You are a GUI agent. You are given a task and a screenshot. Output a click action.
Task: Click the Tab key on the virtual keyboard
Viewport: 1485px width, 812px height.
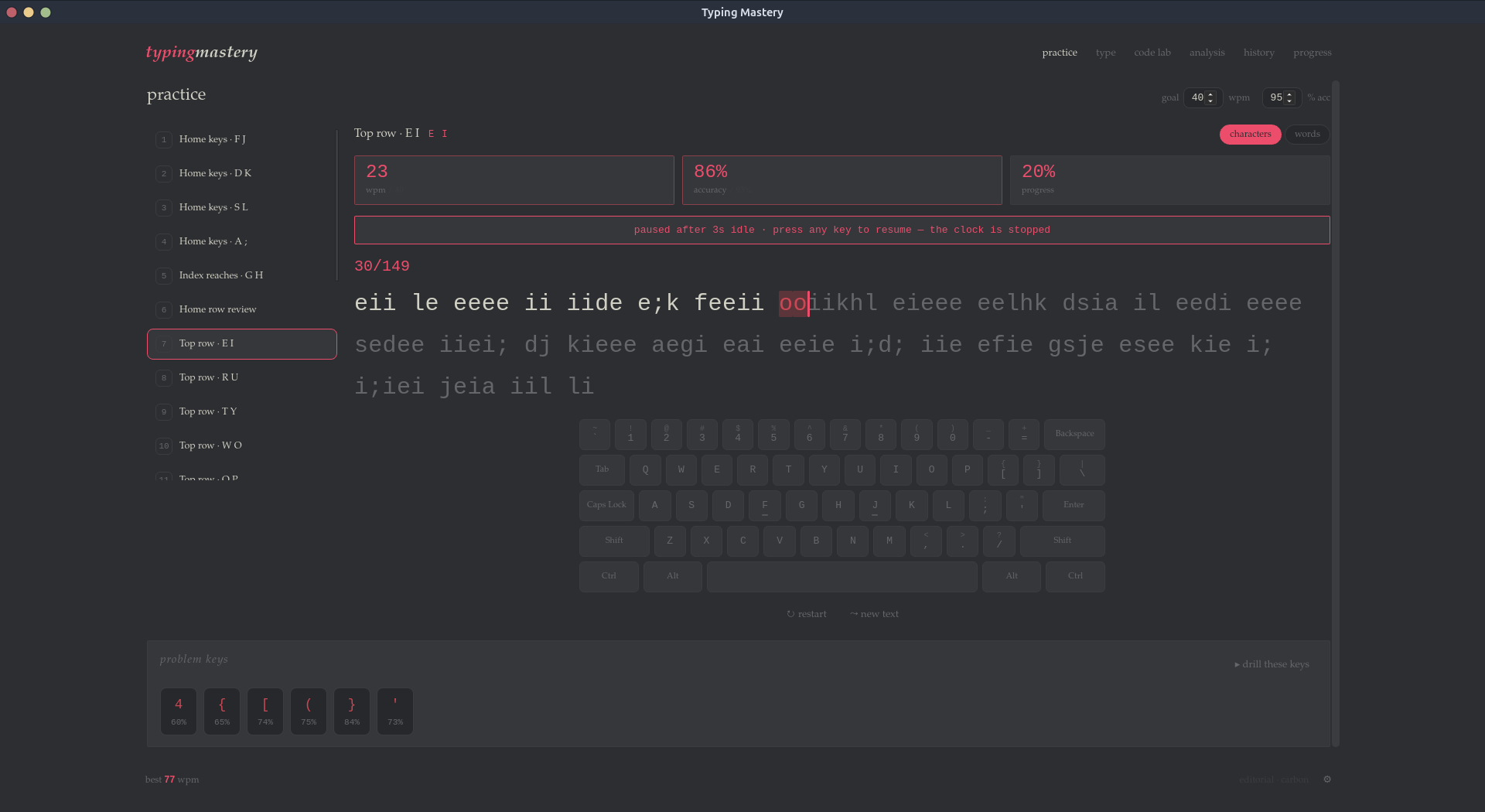tap(602, 470)
